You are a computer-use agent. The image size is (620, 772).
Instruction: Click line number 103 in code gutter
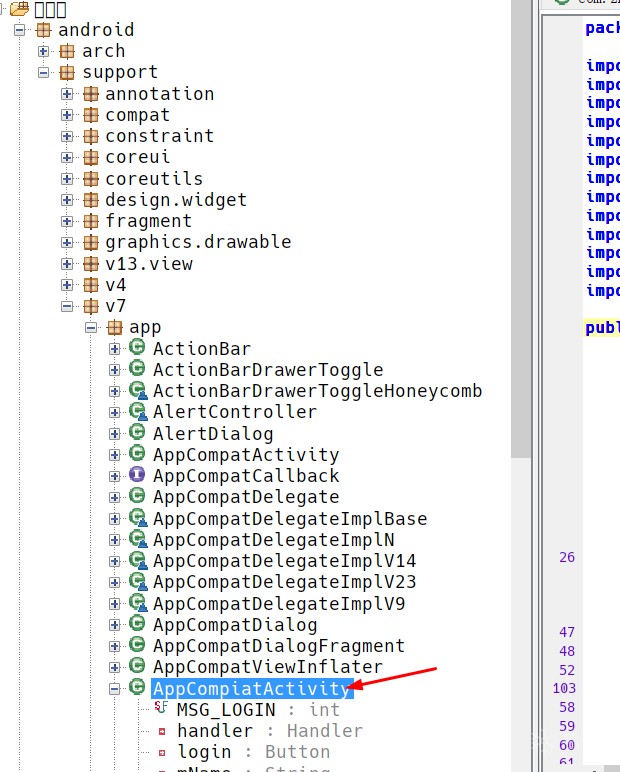point(564,688)
